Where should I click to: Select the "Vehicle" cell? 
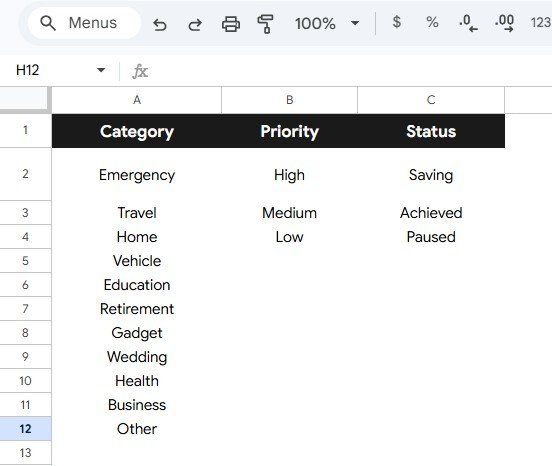point(137,261)
